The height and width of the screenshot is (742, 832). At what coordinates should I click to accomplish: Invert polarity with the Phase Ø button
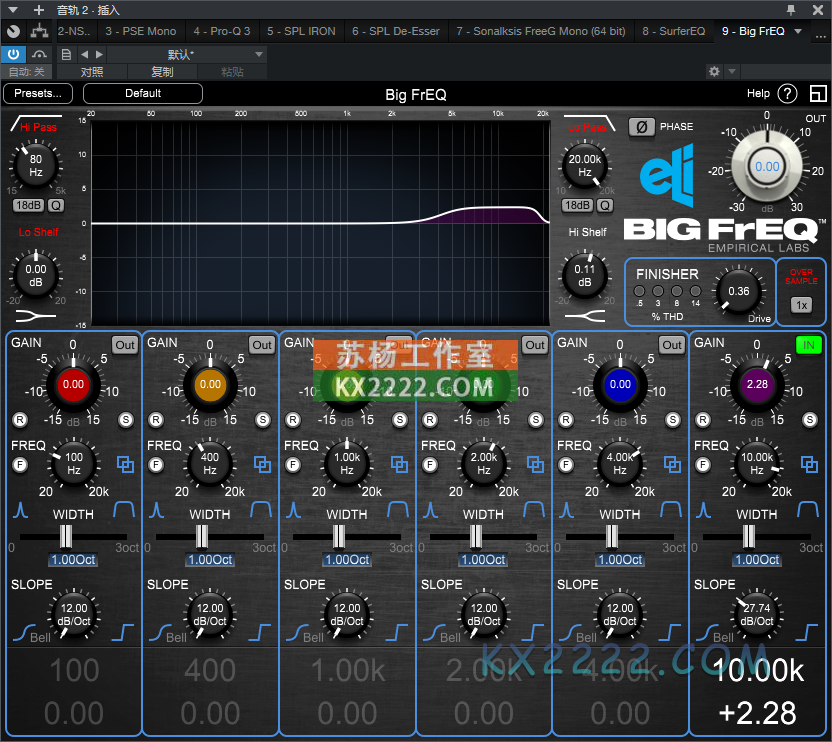coord(642,127)
